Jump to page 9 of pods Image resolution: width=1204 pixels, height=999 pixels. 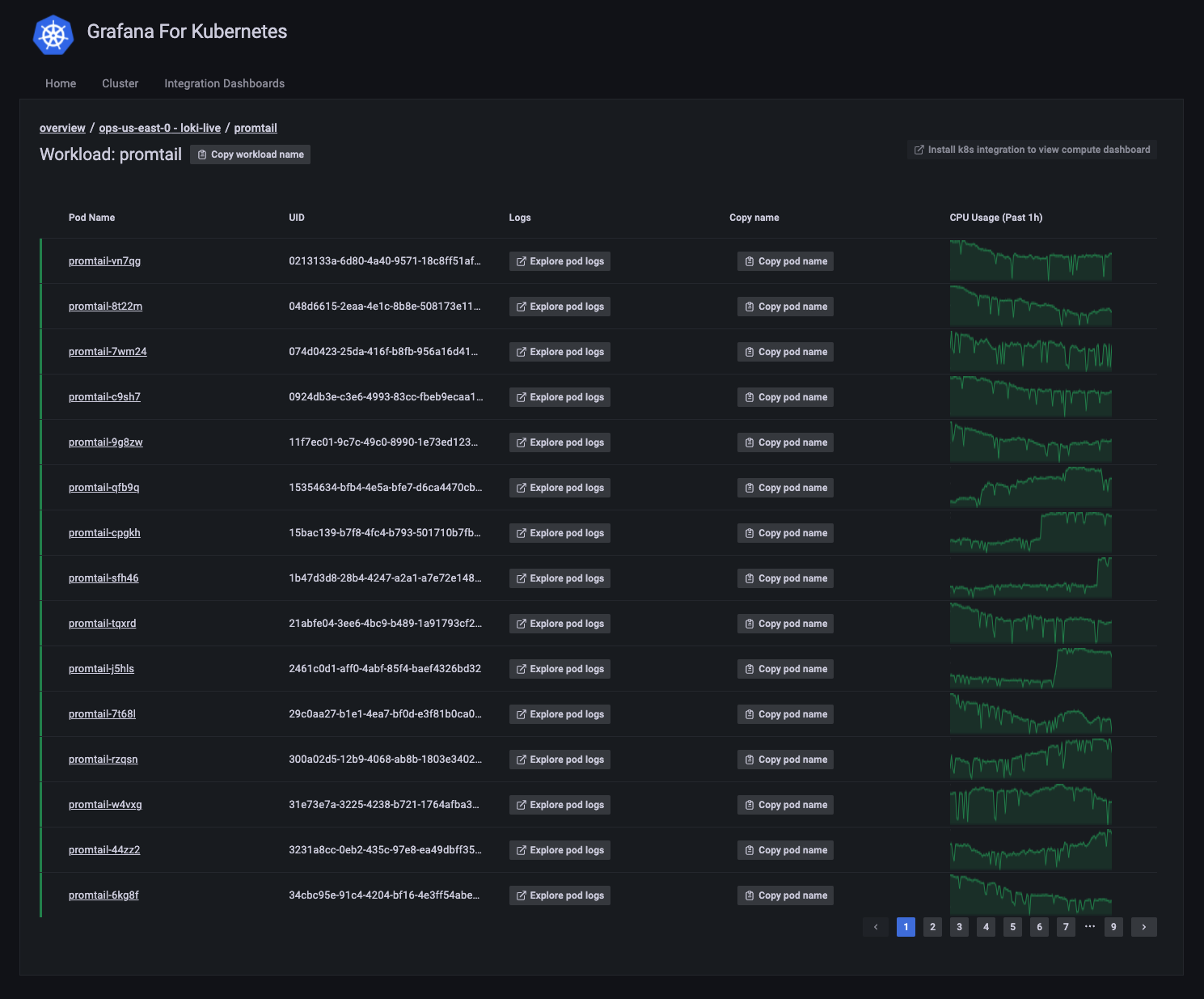(x=1113, y=927)
